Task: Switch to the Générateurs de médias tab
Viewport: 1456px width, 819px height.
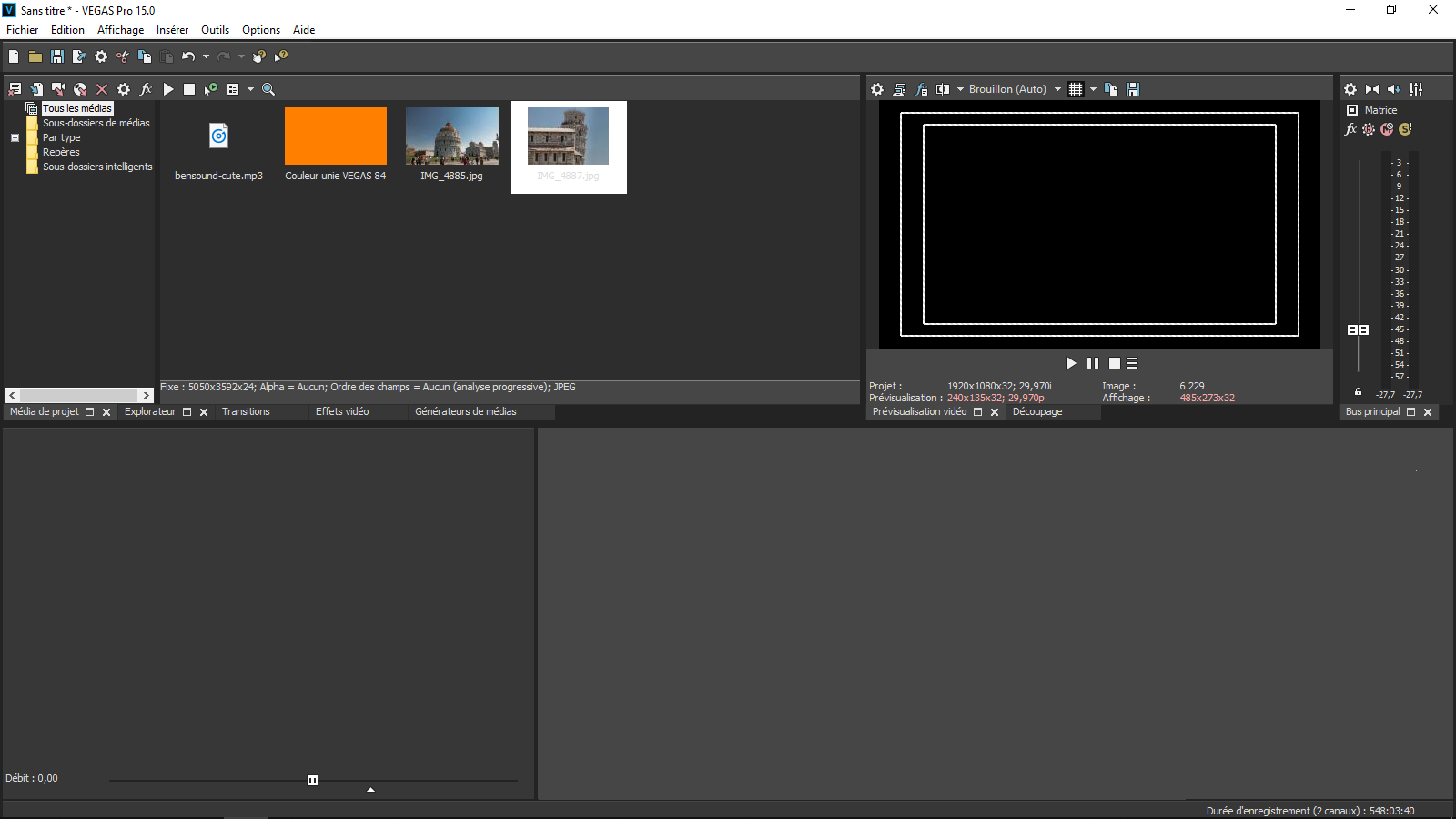Action: (465, 412)
